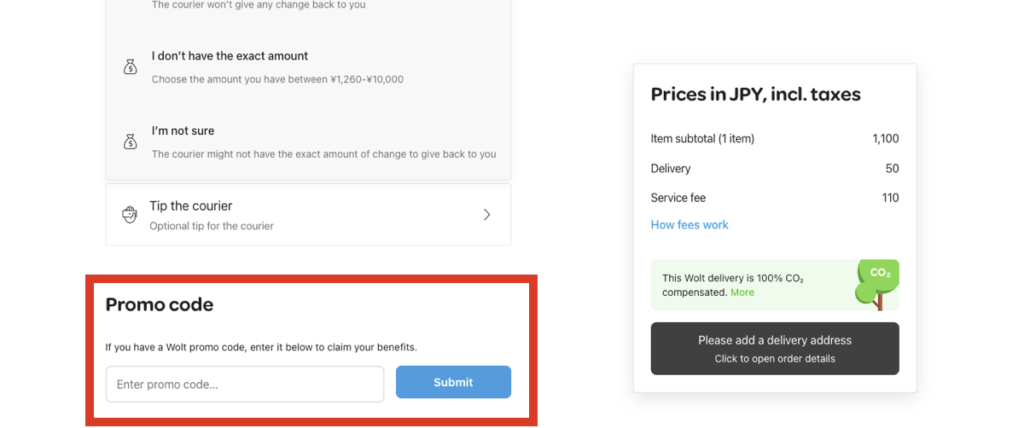Click the Enter promo code field
The image size is (1024, 428).
pos(245,384)
